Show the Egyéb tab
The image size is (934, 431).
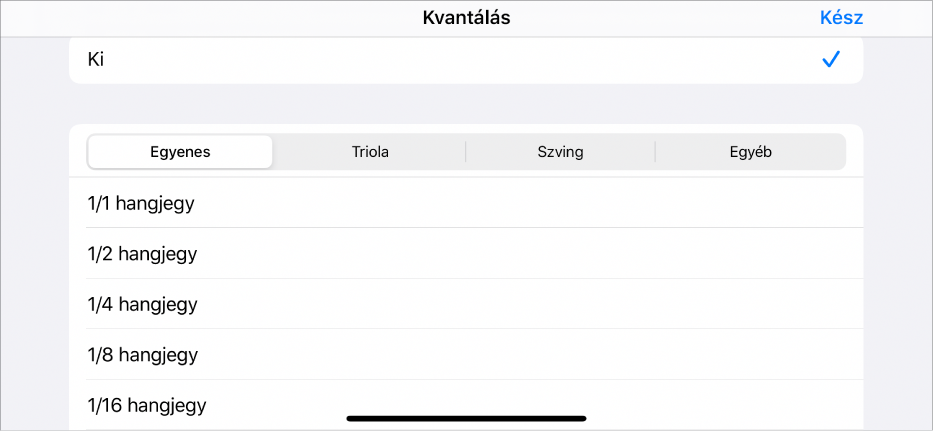(x=750, y=152)
